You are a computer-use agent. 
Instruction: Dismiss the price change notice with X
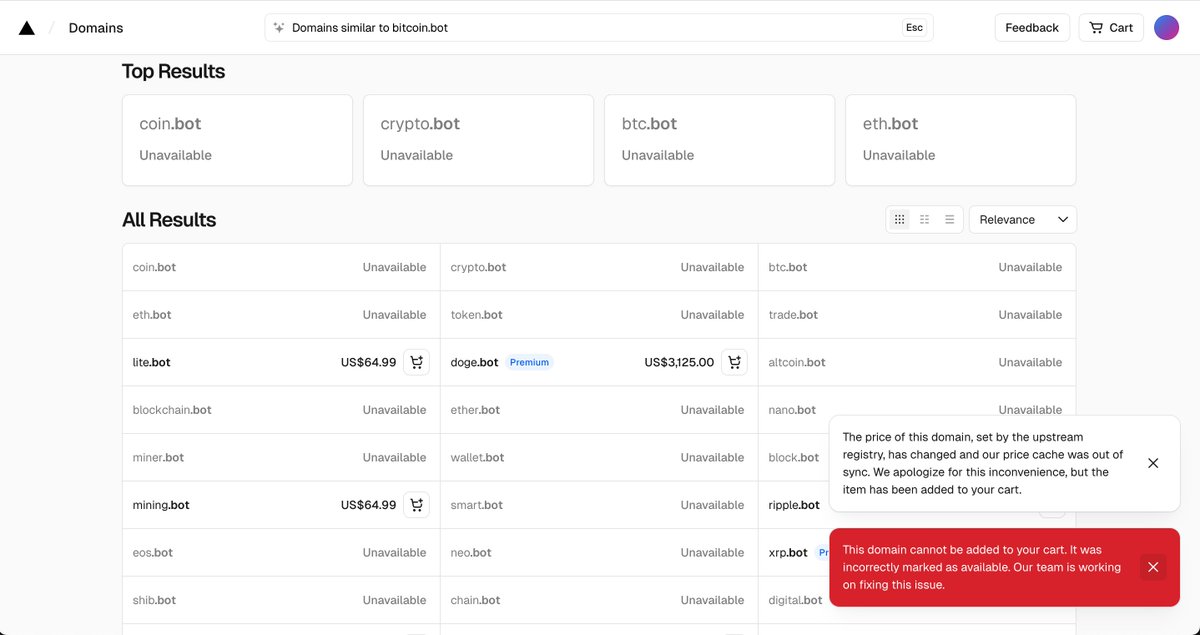(1153, 463)
